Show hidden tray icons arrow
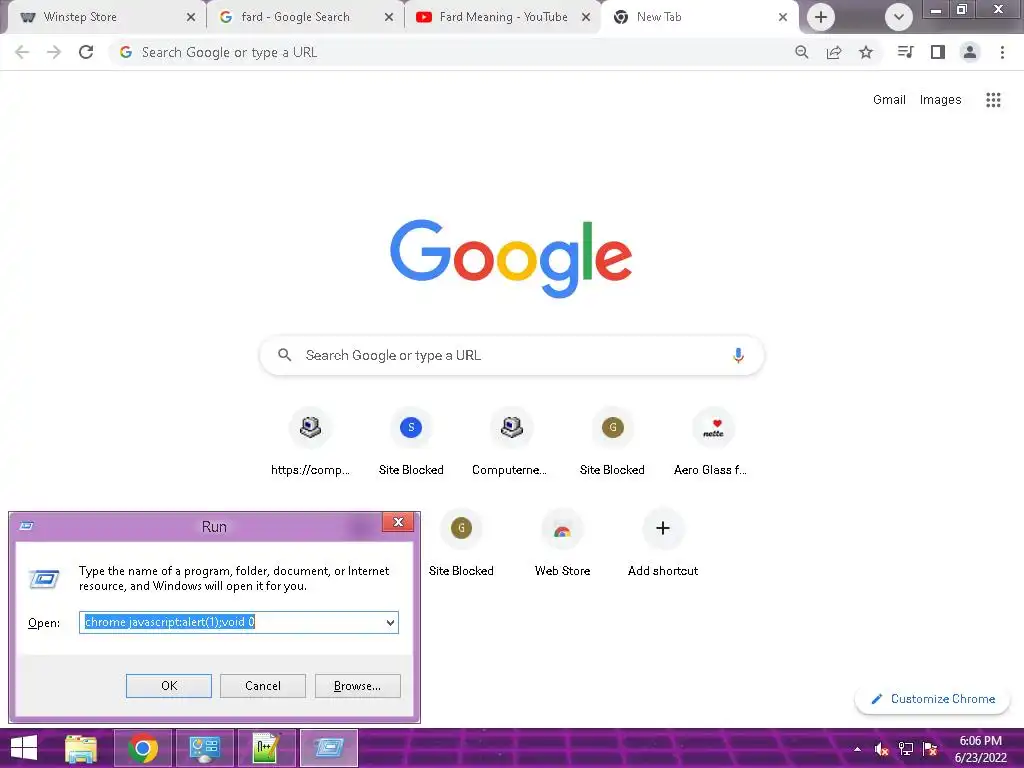1024x768 pixels. [857, 749]
